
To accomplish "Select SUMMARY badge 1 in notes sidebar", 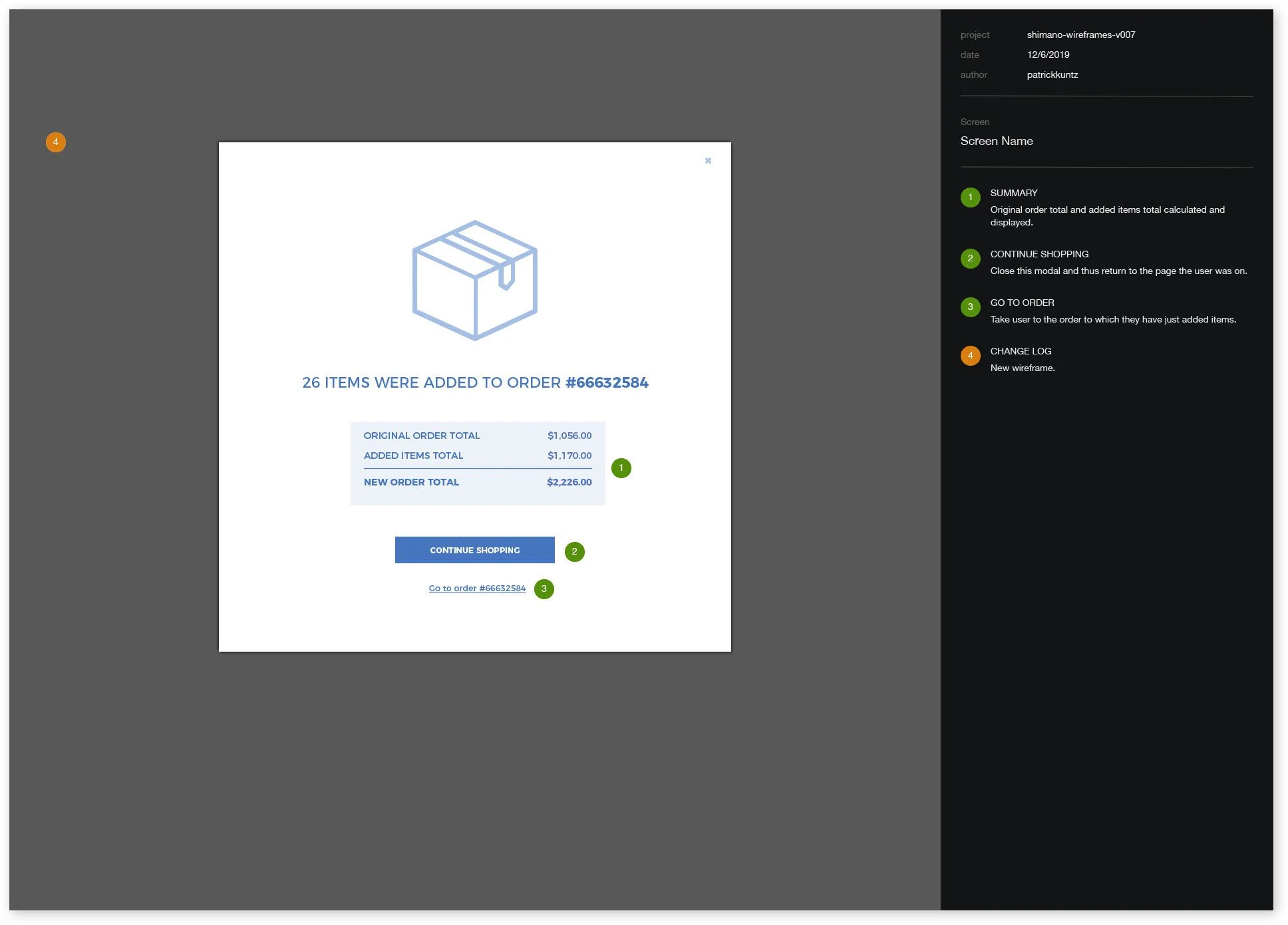I will (x=970, y=198).
